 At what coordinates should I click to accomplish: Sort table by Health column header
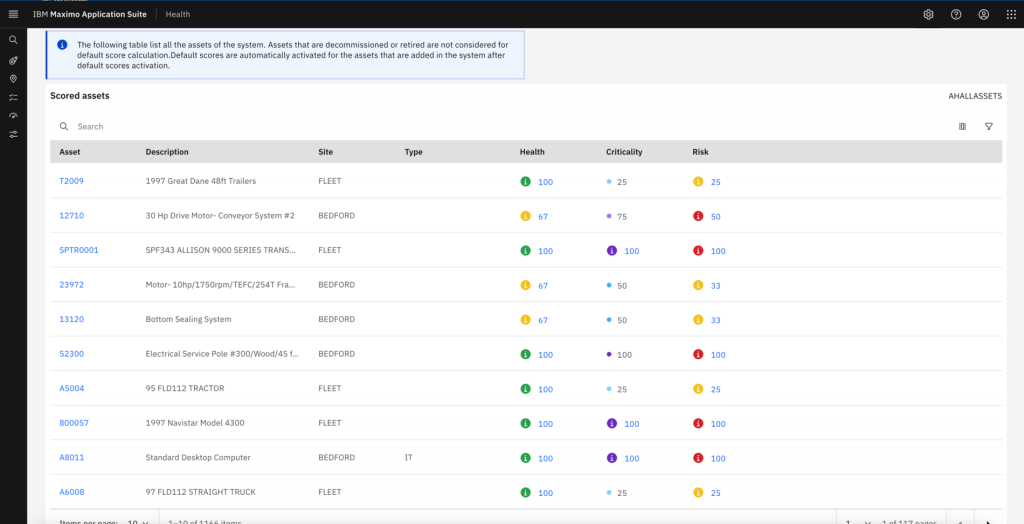(532, 152)
